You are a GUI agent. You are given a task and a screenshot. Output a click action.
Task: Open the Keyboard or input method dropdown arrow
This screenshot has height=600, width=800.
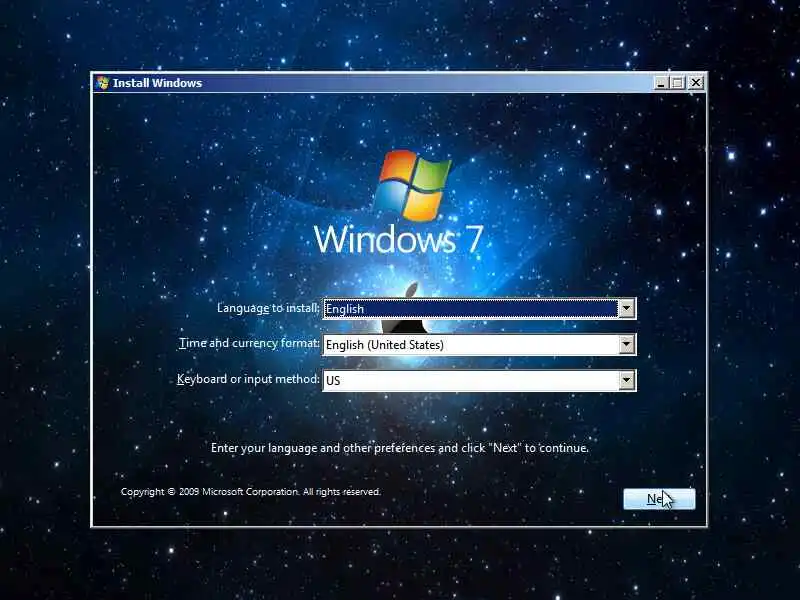(x=626, y=381)
